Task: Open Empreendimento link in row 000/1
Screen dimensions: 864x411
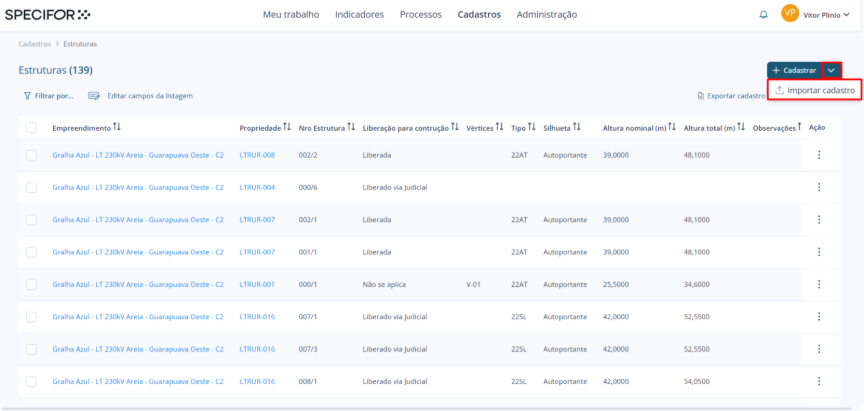Action: tap(138, 284)
